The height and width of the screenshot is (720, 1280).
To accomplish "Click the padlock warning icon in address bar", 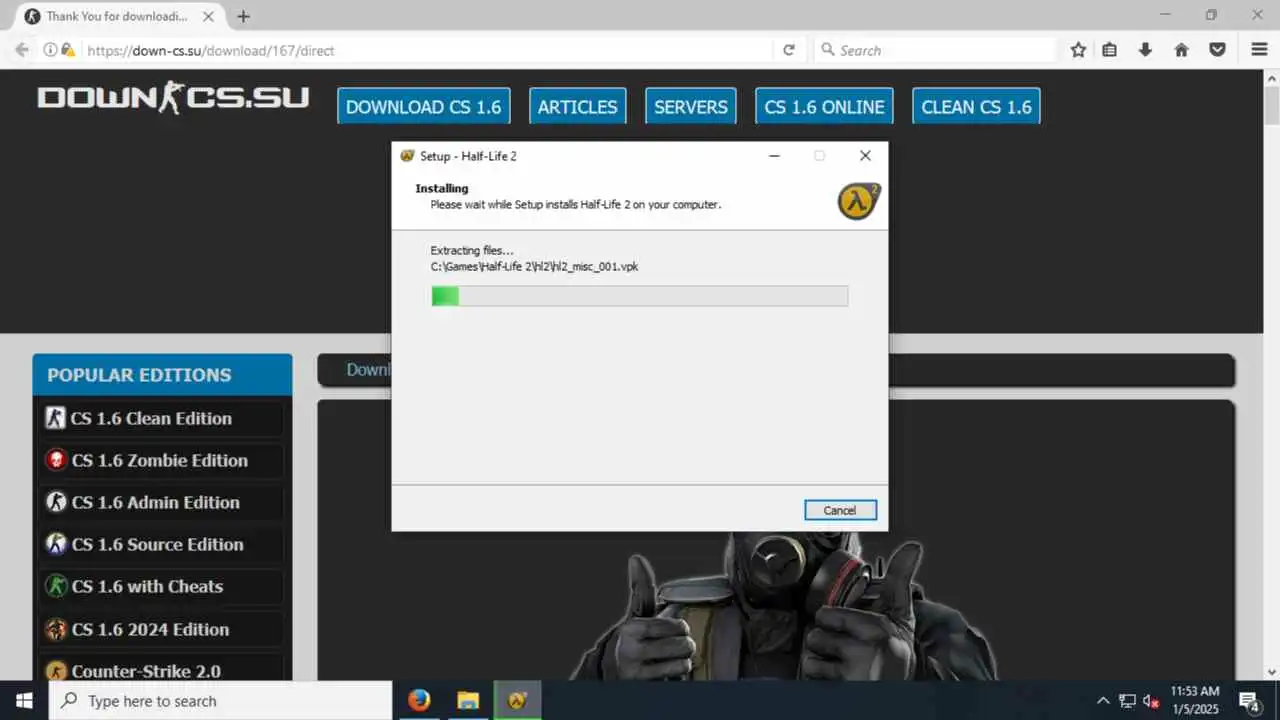I will [x=67, y=50].
